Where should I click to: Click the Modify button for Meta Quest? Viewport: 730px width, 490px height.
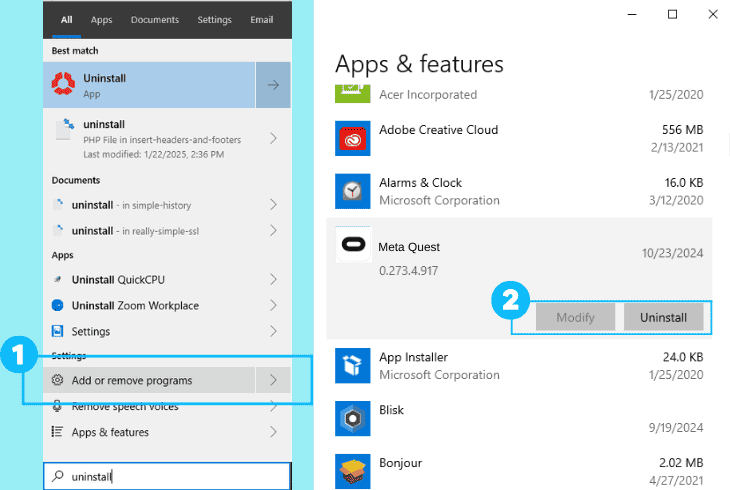click(x=575, y=317)
